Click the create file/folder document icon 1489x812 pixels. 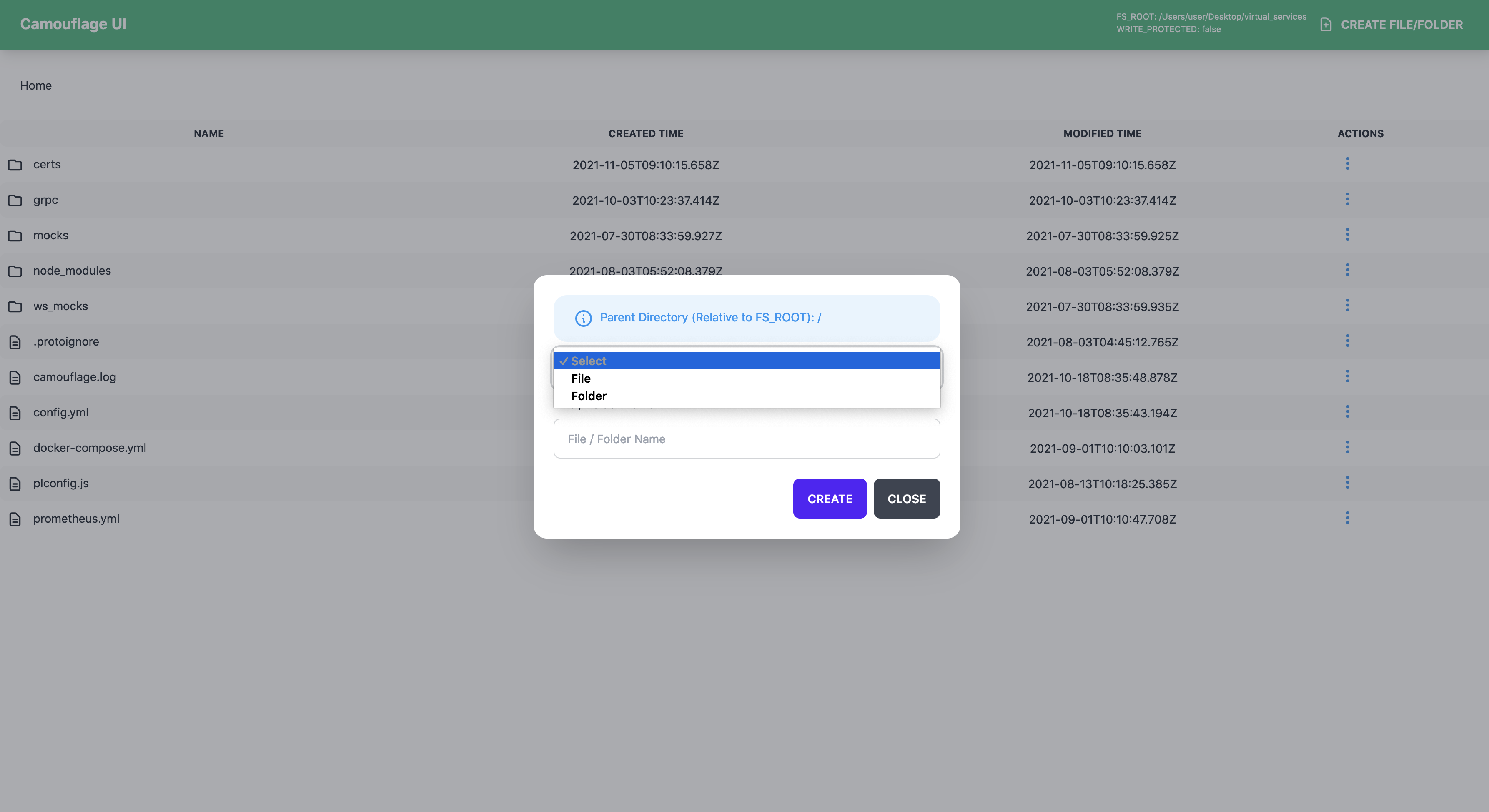pos(1326,24)
